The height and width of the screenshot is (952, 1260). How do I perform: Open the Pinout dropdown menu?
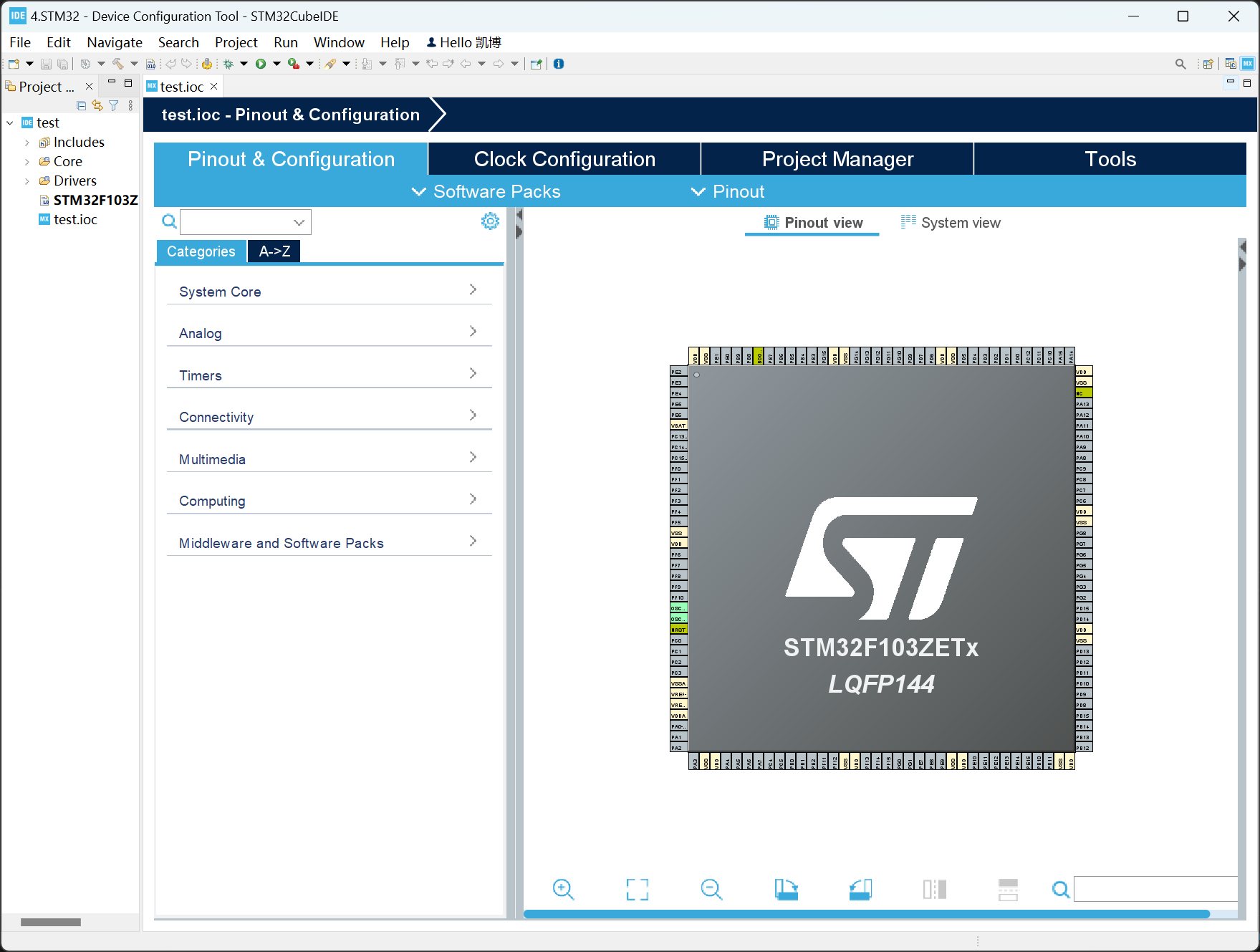[x=728, y=191]
